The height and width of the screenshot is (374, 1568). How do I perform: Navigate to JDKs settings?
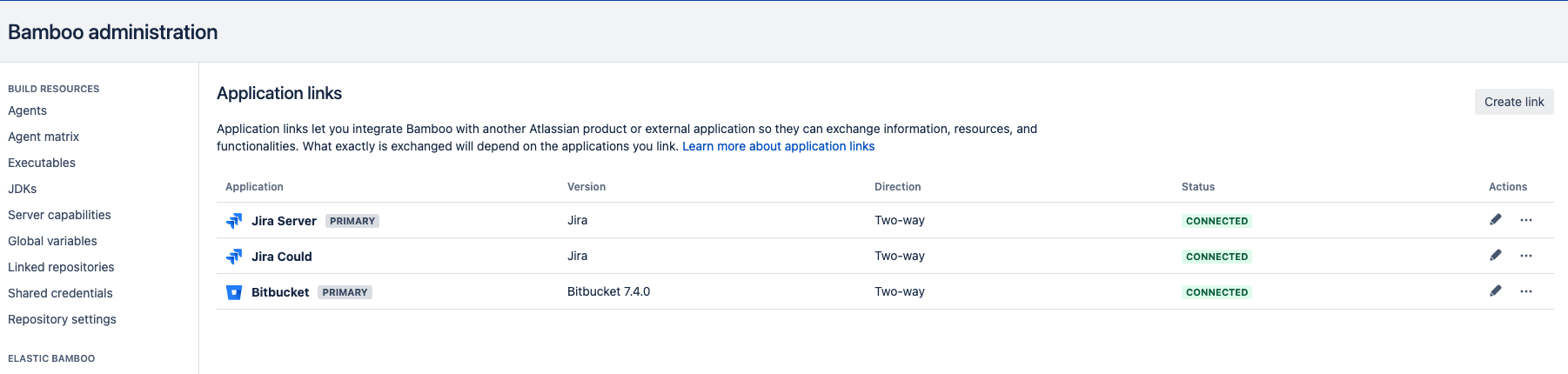pos(23,189)
